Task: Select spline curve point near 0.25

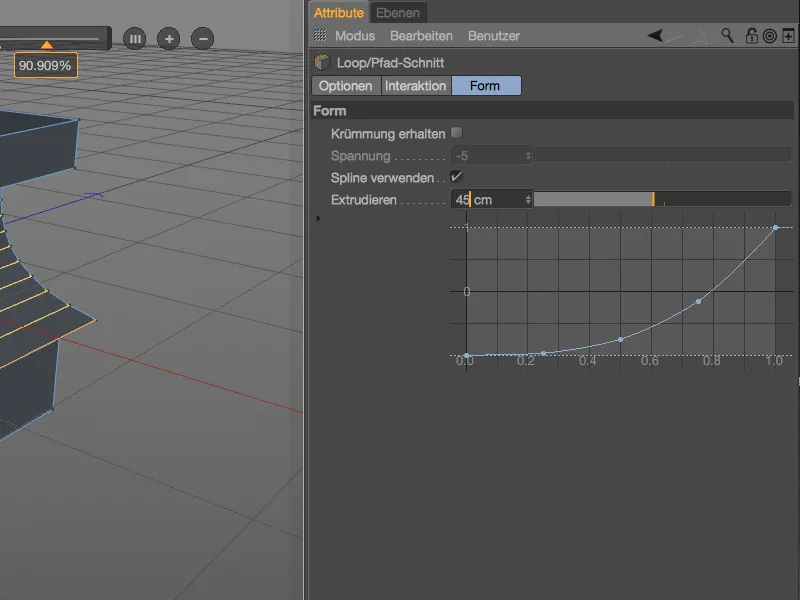Action: 543,353
